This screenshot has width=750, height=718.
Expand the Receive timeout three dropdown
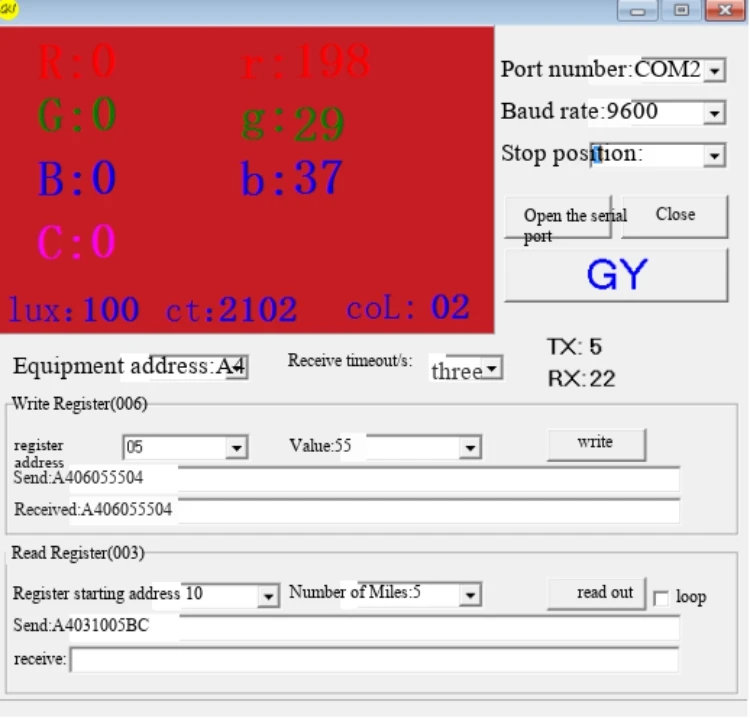tap(492, 368)
